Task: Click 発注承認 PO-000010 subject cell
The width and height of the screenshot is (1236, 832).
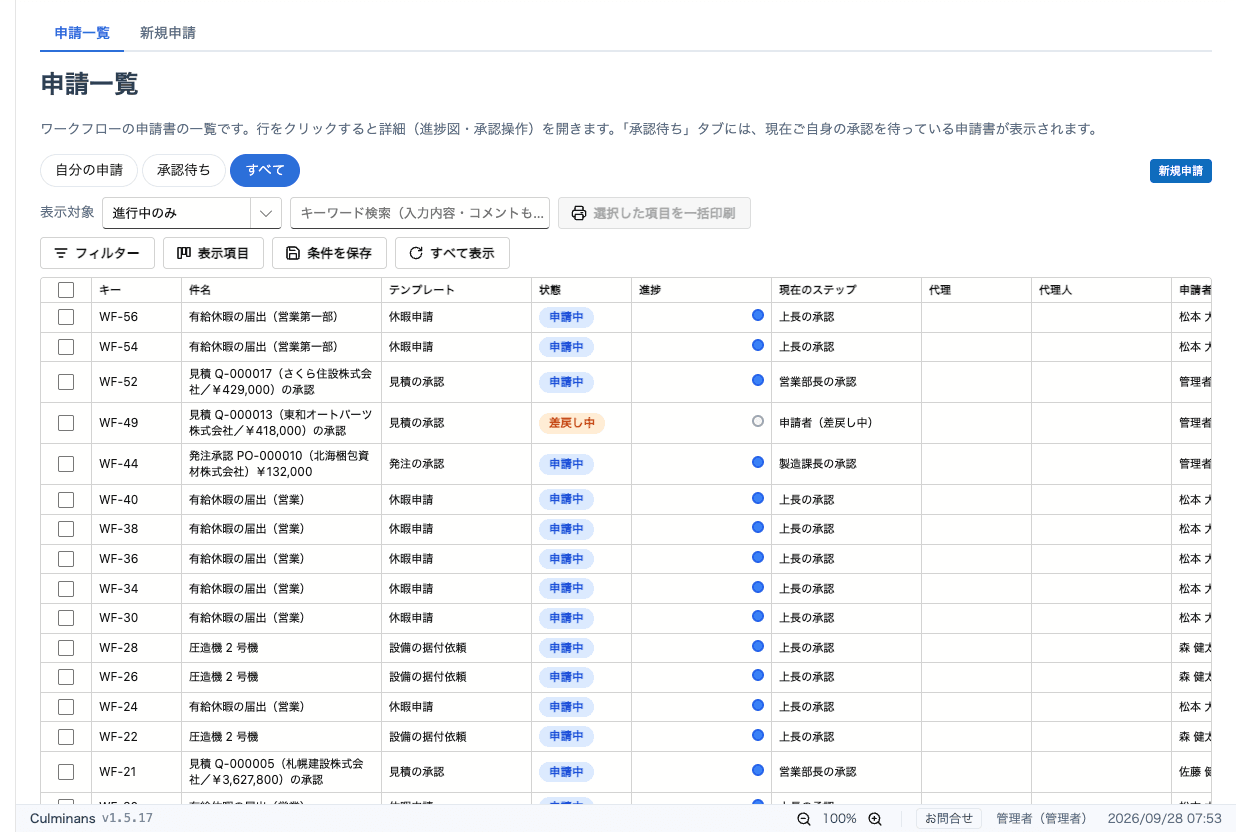Action: pos(280,464)
